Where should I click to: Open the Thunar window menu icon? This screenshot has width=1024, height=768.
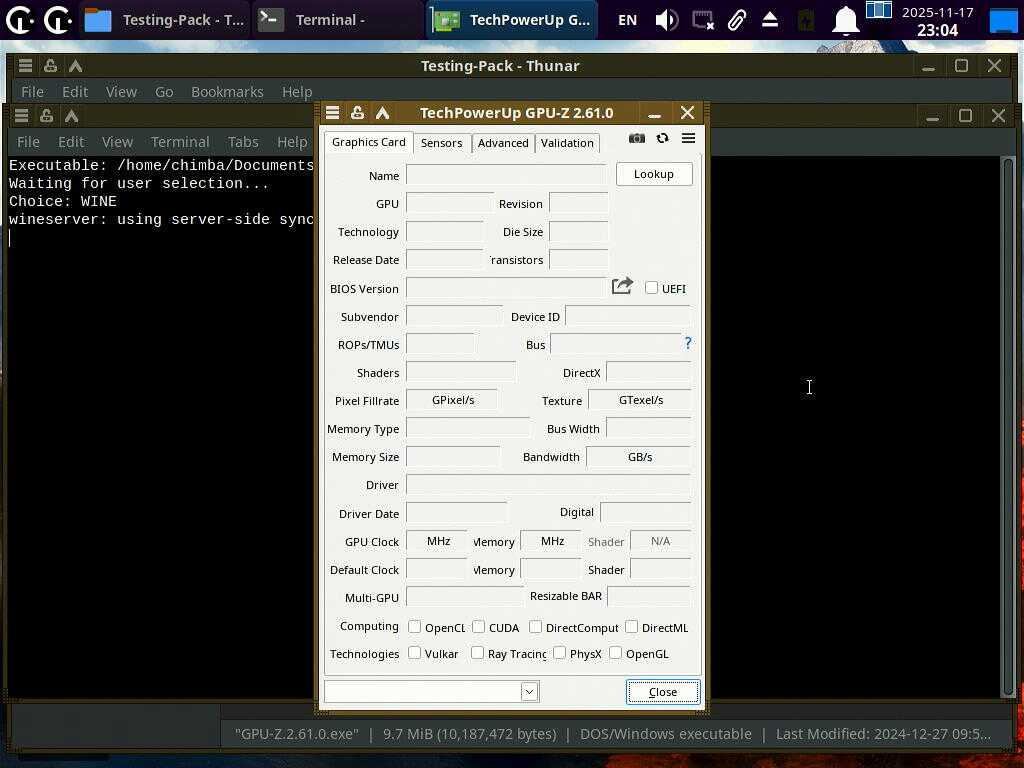pos(25,65)
